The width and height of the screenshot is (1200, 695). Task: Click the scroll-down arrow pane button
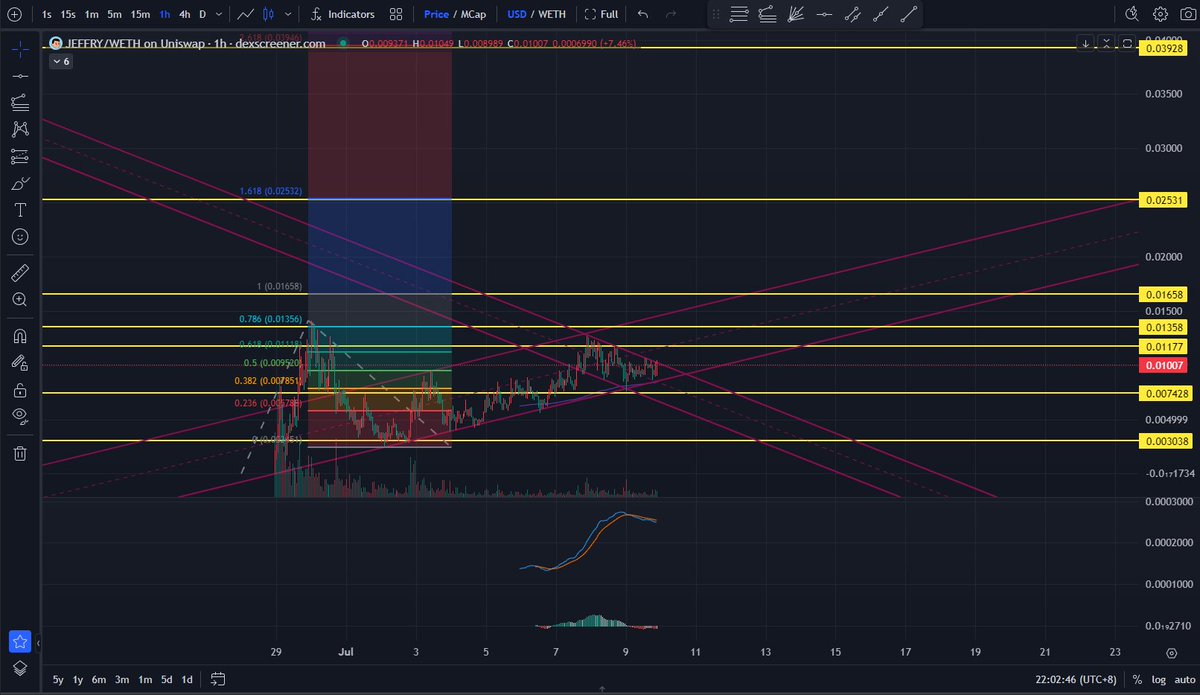coord(1087,44)
